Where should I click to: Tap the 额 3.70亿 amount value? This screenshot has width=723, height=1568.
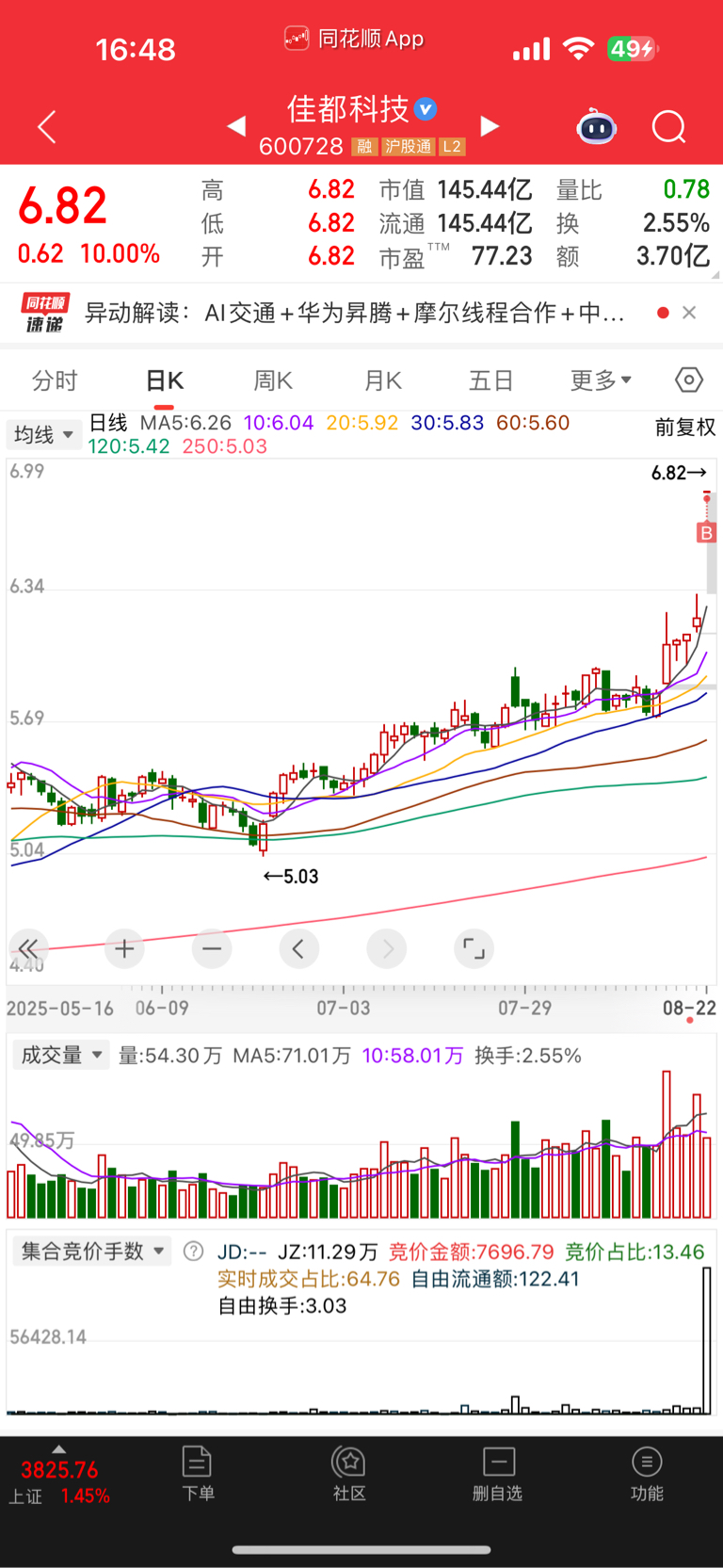(x=672, y=256)
